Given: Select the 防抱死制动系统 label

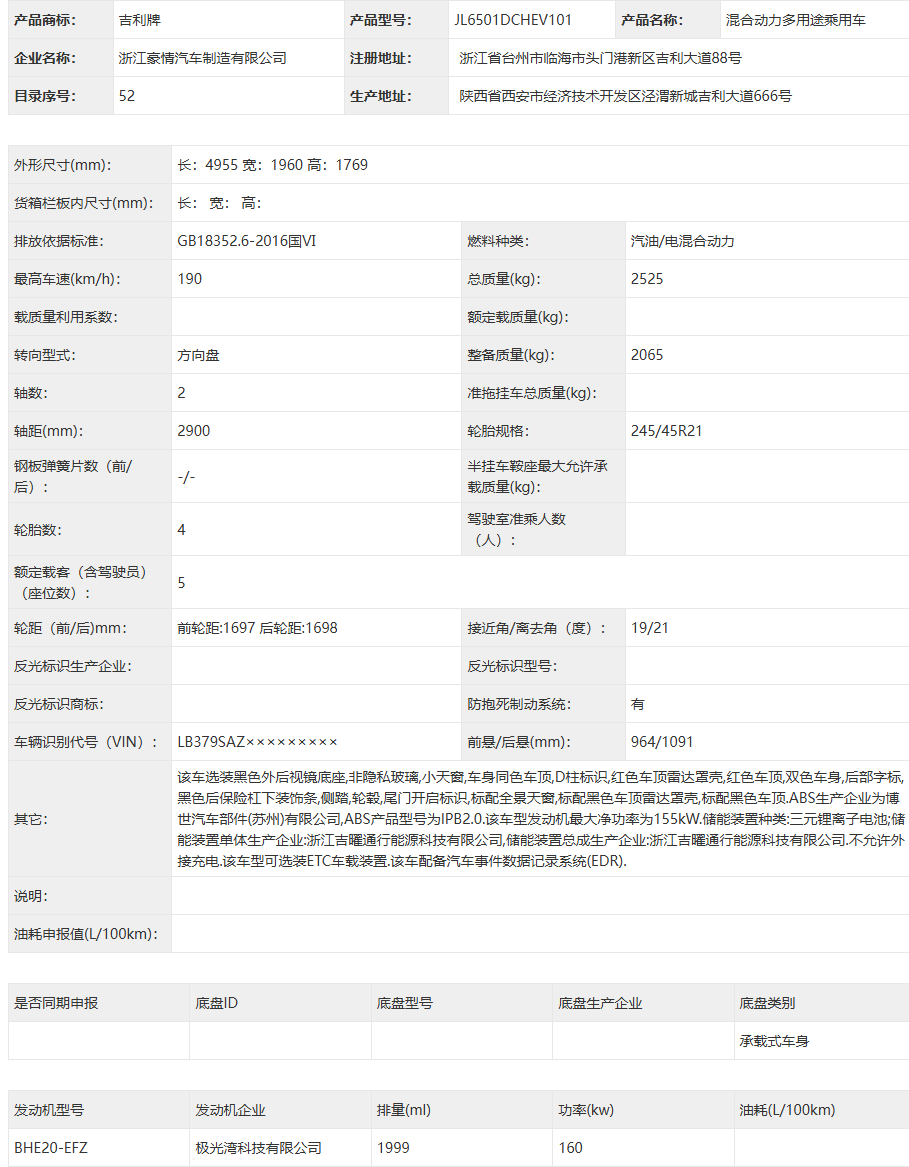Looking at the screenshot, I should (x=519, y=704).
